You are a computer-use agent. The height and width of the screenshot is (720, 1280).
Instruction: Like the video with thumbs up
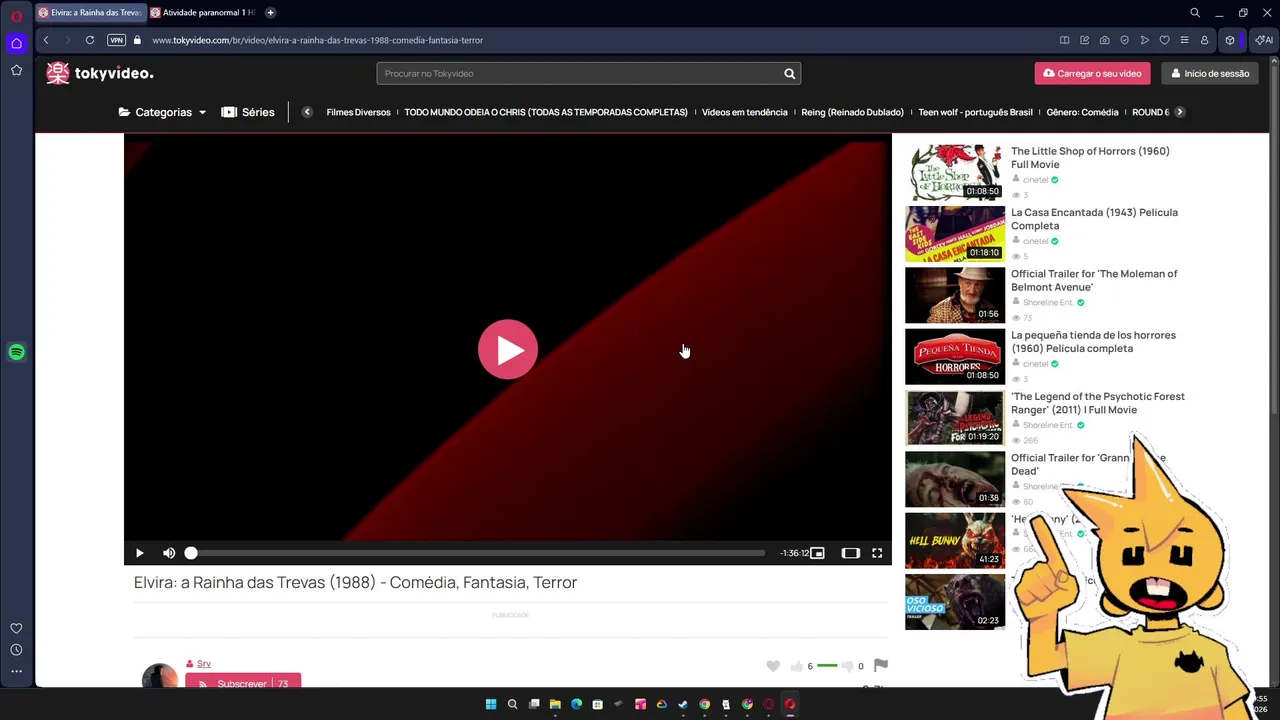pyautogui.click(x=797, y=666)
